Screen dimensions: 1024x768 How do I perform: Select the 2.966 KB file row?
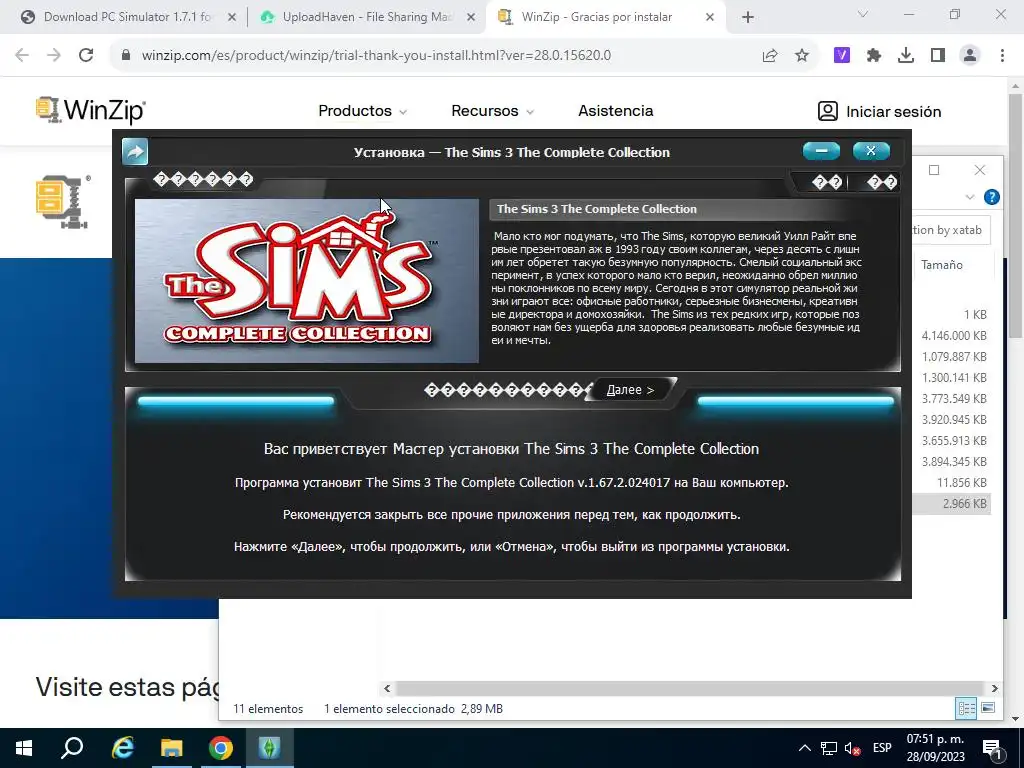[x=952, y=504]
